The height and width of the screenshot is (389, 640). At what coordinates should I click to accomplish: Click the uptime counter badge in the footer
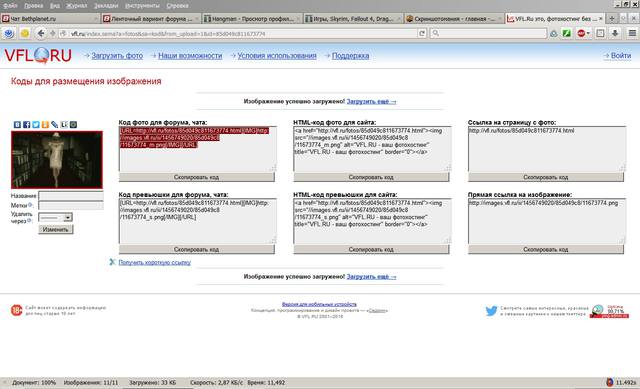click(x=609, y=311)
